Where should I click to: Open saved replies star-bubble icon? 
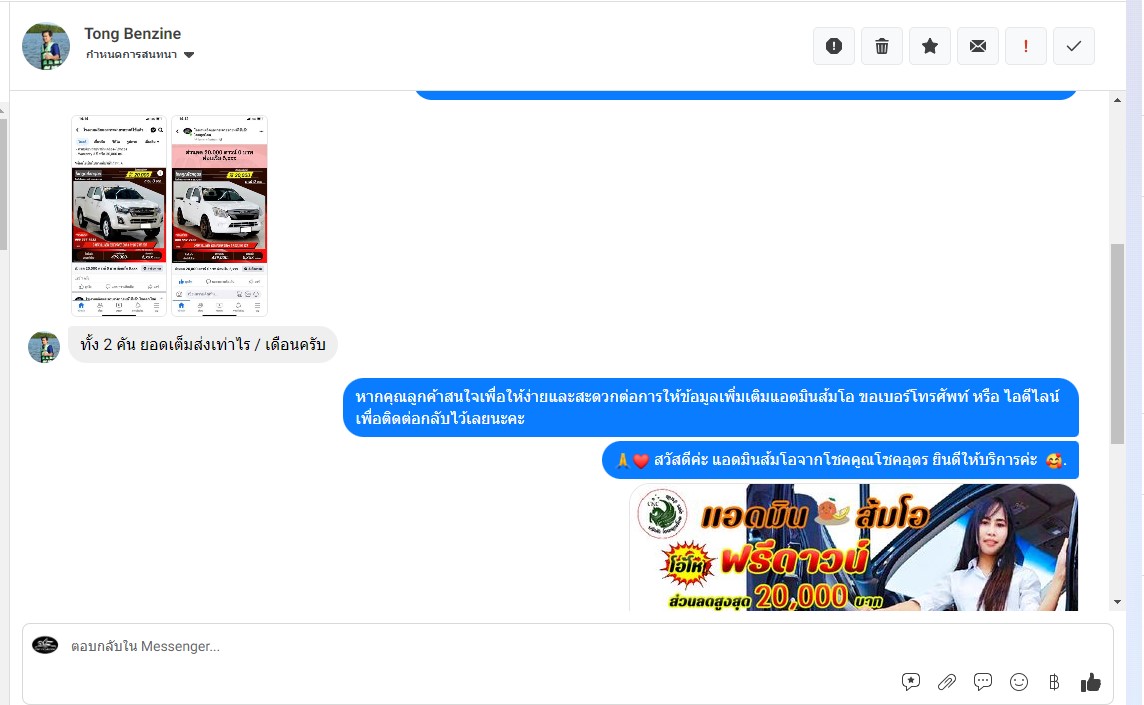(x=911, y=682)
